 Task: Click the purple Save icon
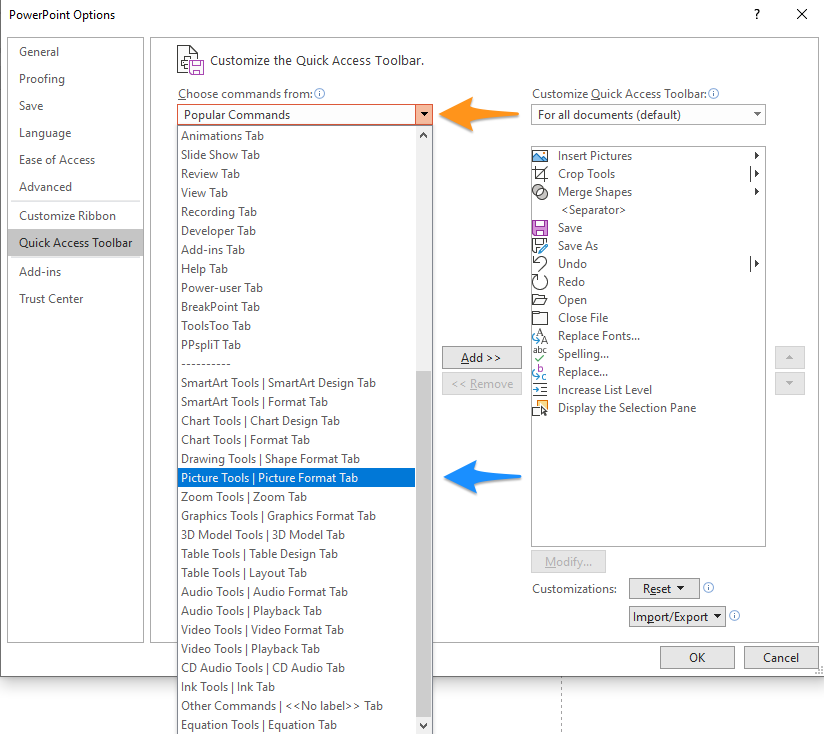540,228
